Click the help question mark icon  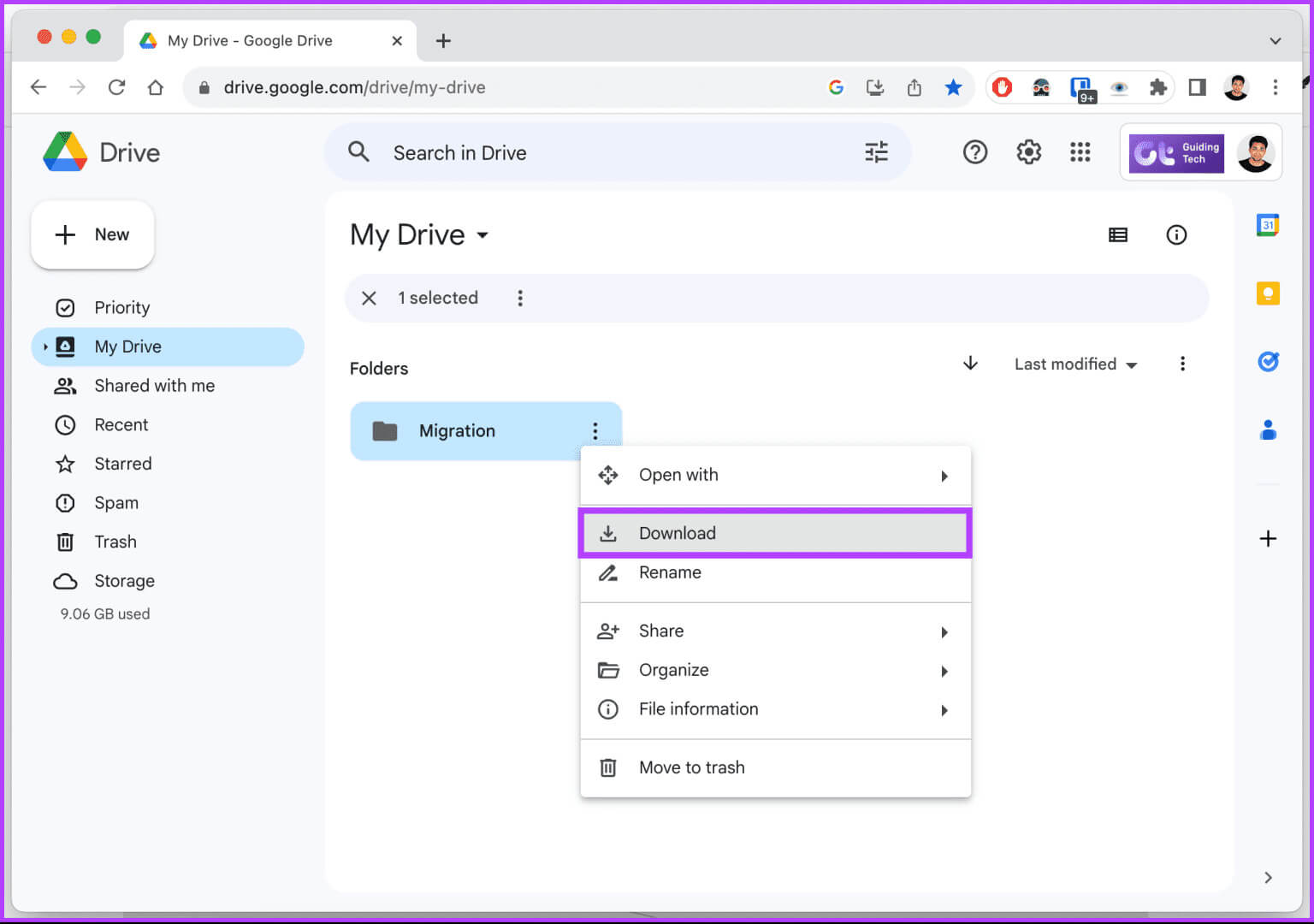tap(974, 152)
